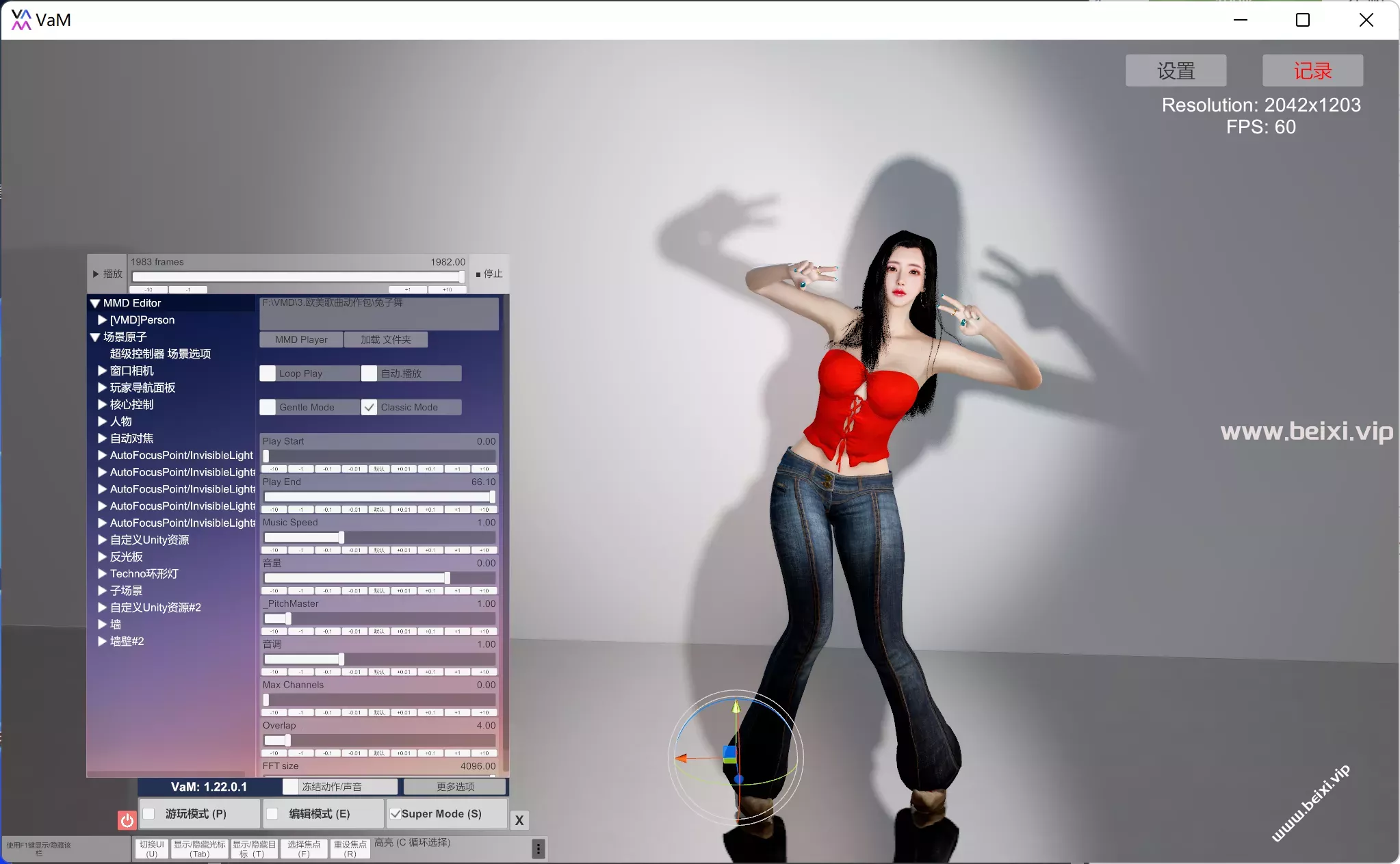This screenshot has height=864, width=1400.
Task: Click the X close-panel button
Action: pos(519,820)
